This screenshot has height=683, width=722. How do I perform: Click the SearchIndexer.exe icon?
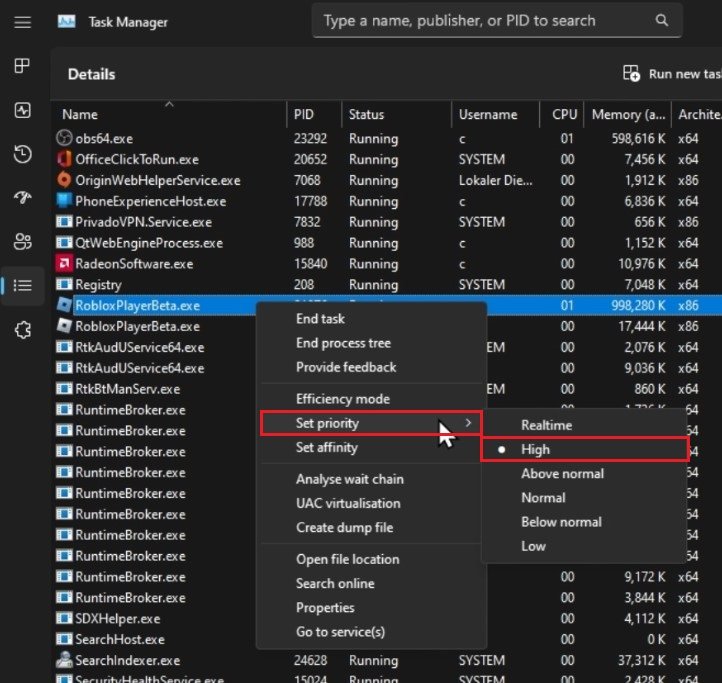click(x=64, y=660)
